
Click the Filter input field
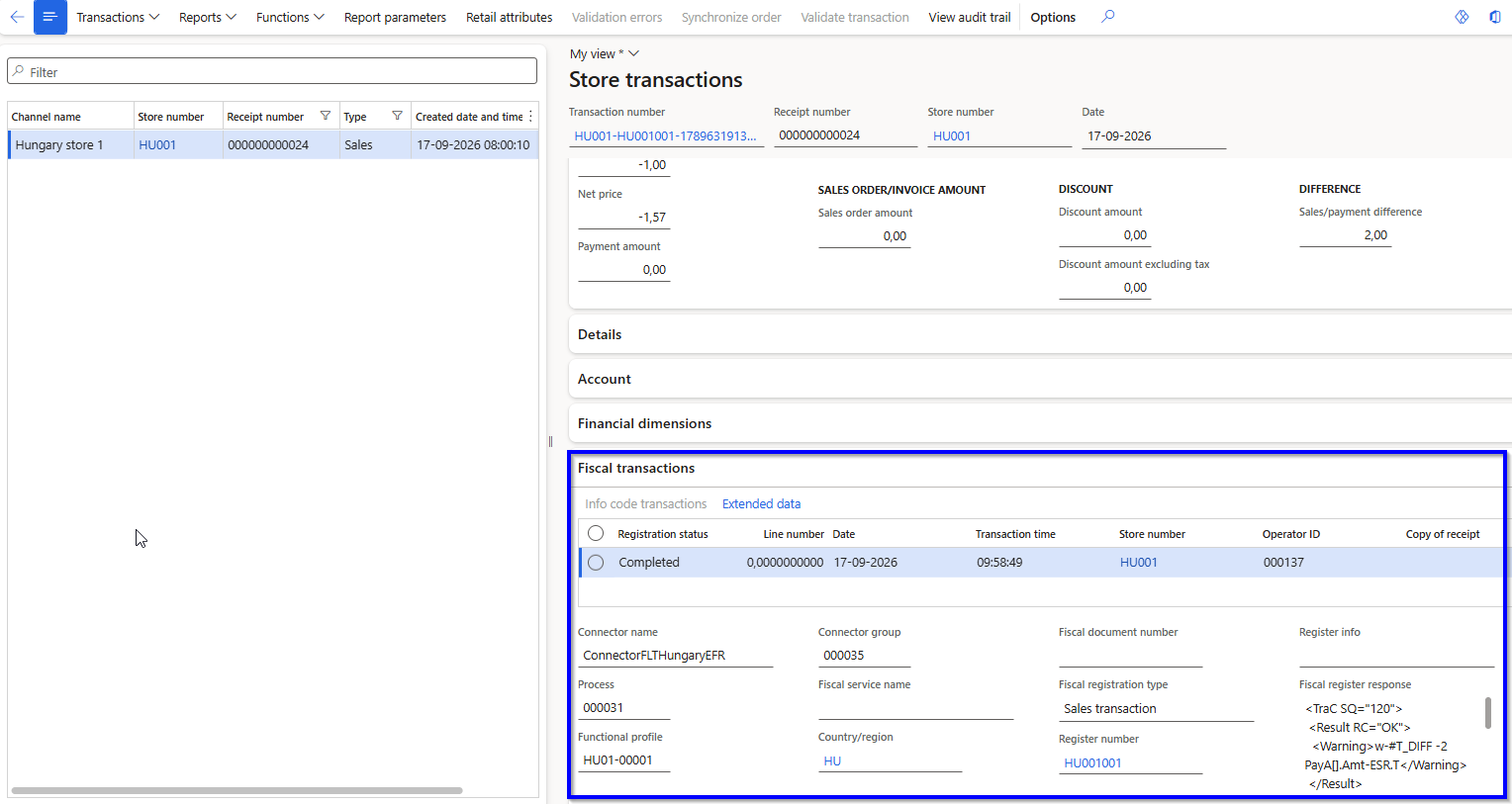click(272, 71)
